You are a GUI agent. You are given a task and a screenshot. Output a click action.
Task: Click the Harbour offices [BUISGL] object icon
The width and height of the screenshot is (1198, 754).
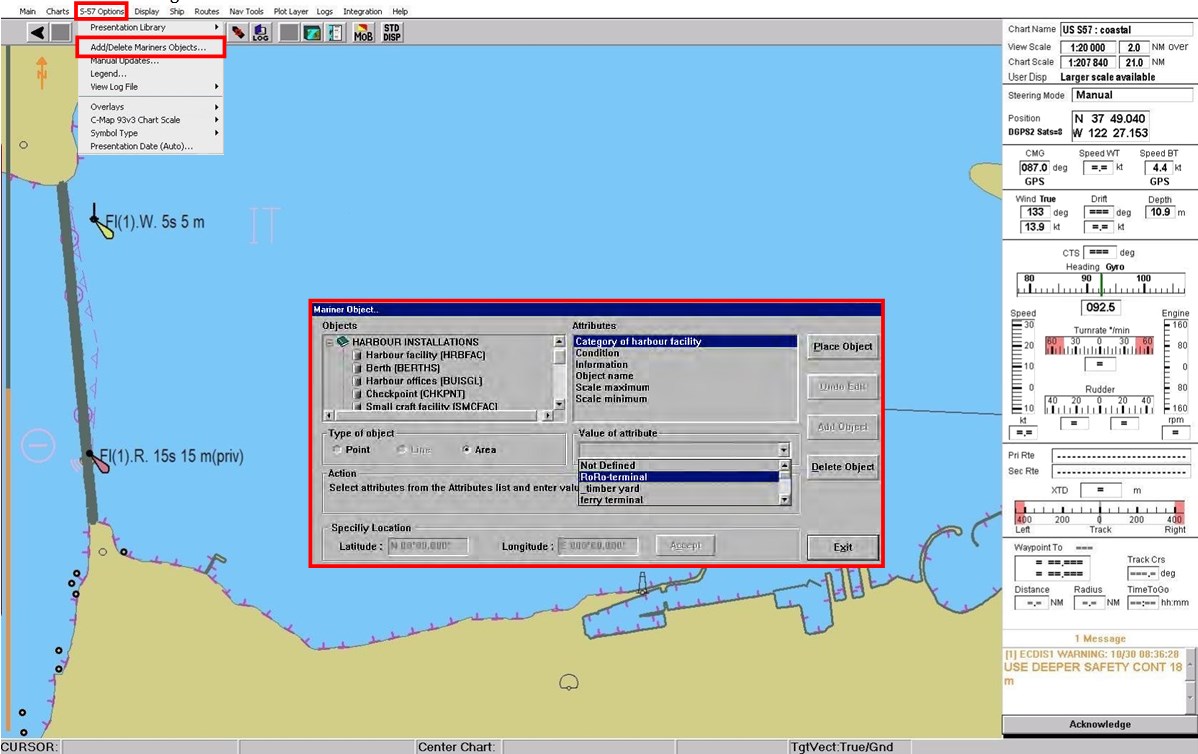[357, 381]
